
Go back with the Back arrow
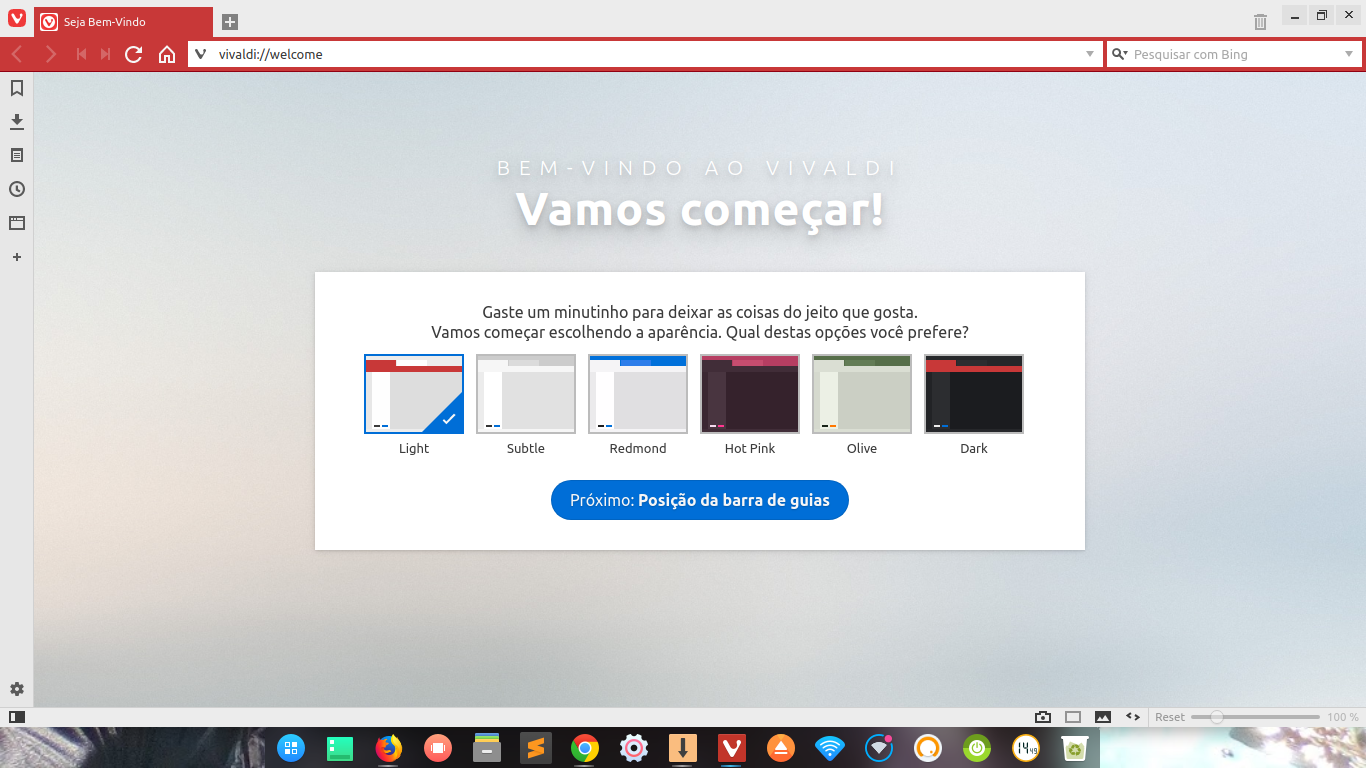(x=17, y=54)
